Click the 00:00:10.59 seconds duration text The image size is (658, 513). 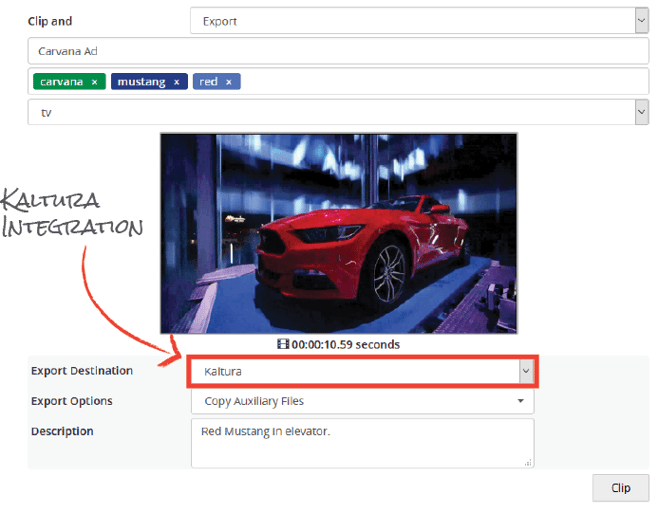click(345, 344)
